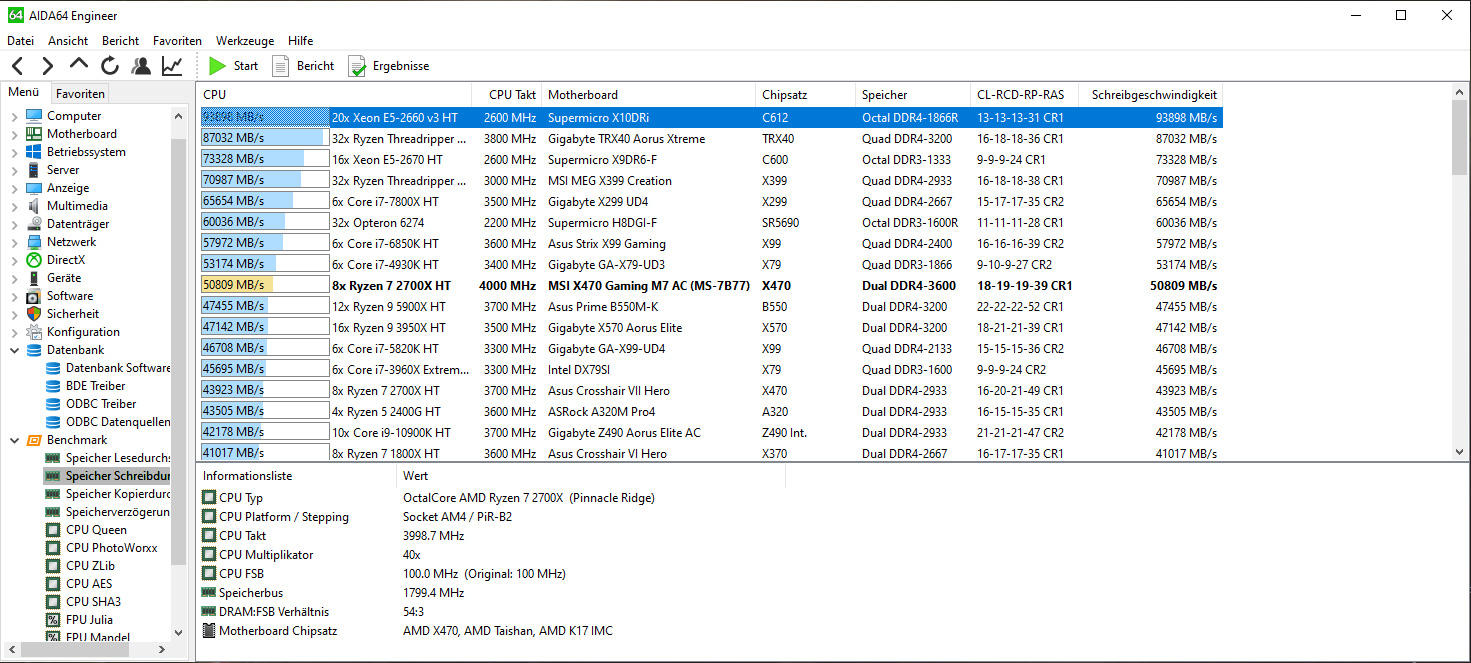Click the Bericht document button in the toolbar

pyautogui.click(x=303, y=66)
